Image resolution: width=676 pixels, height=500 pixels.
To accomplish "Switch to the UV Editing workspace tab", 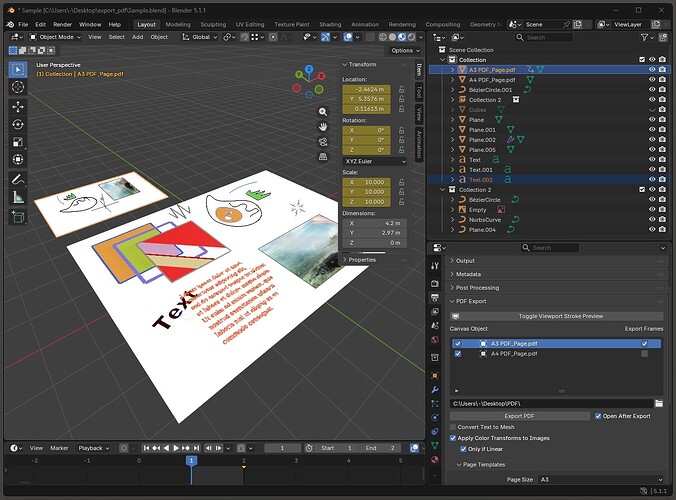I will [x=250, y=25].
